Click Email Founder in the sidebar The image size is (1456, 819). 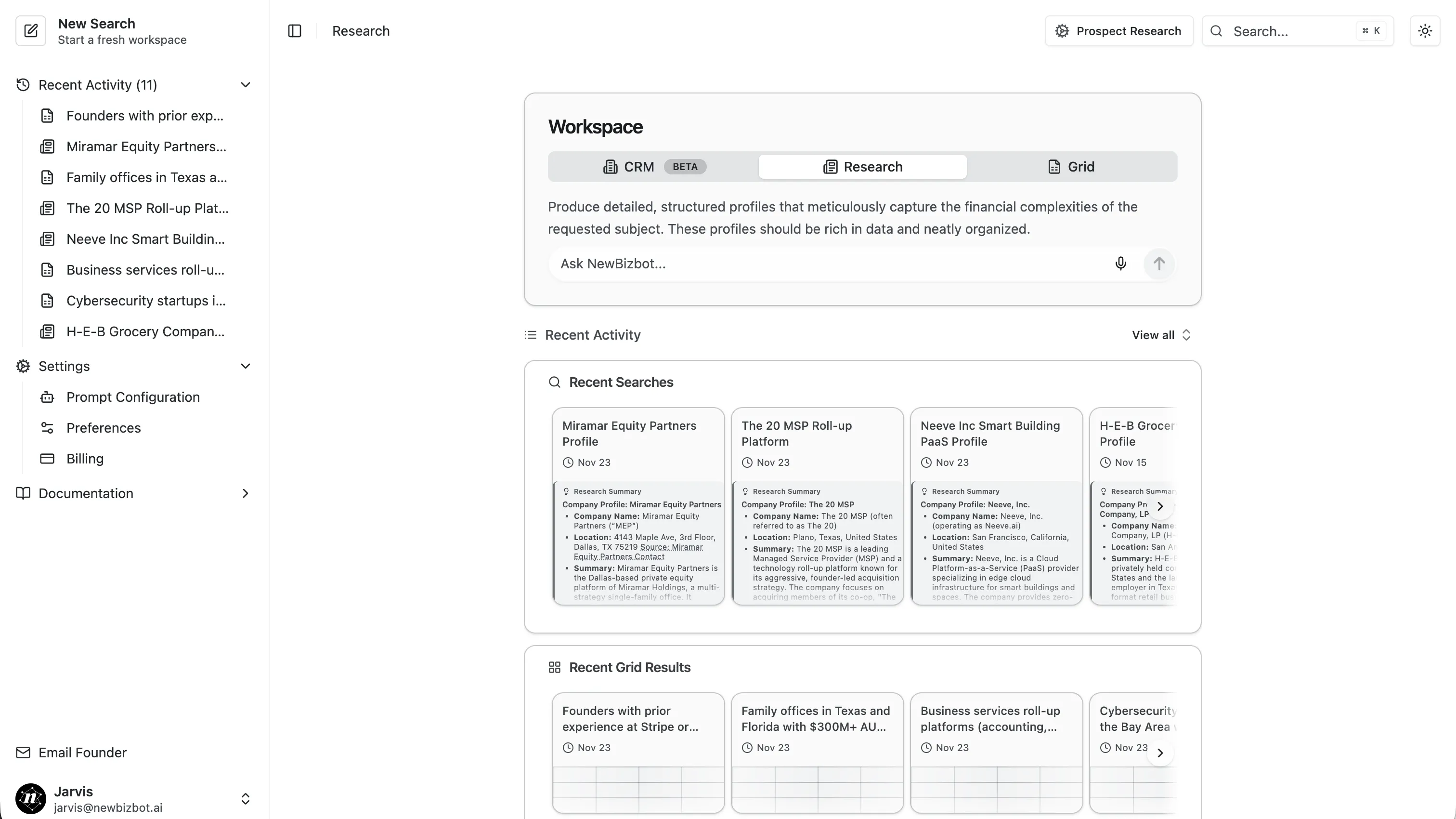pyautogui.click(x=82, y=752)
